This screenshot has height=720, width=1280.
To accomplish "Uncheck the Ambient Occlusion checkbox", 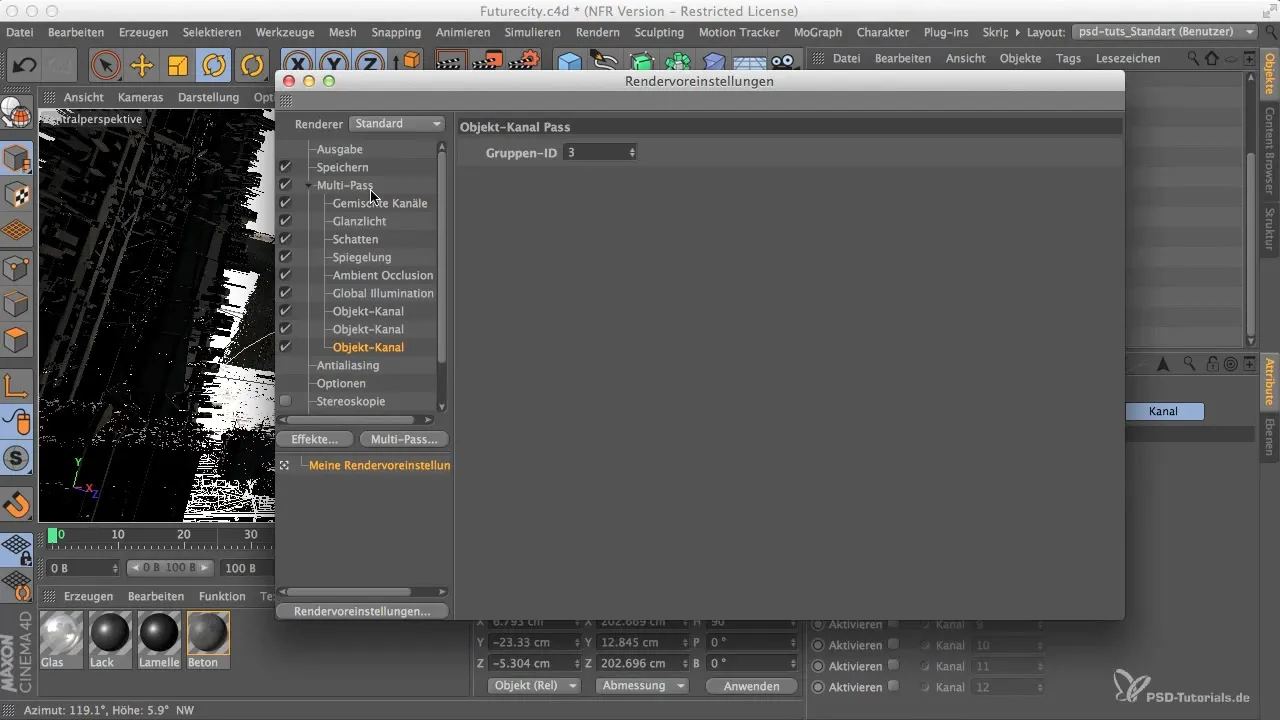I will click(285, 275).
